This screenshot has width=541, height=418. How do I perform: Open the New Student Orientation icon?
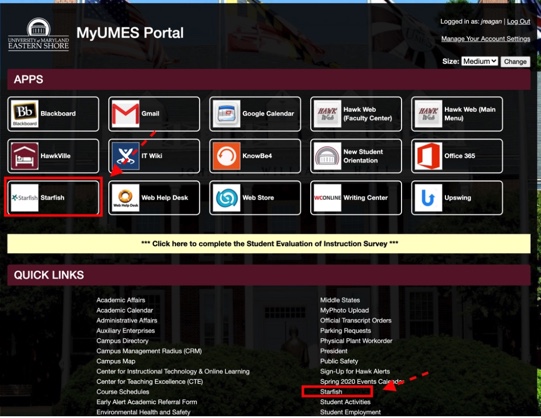(x=327, y=156)
